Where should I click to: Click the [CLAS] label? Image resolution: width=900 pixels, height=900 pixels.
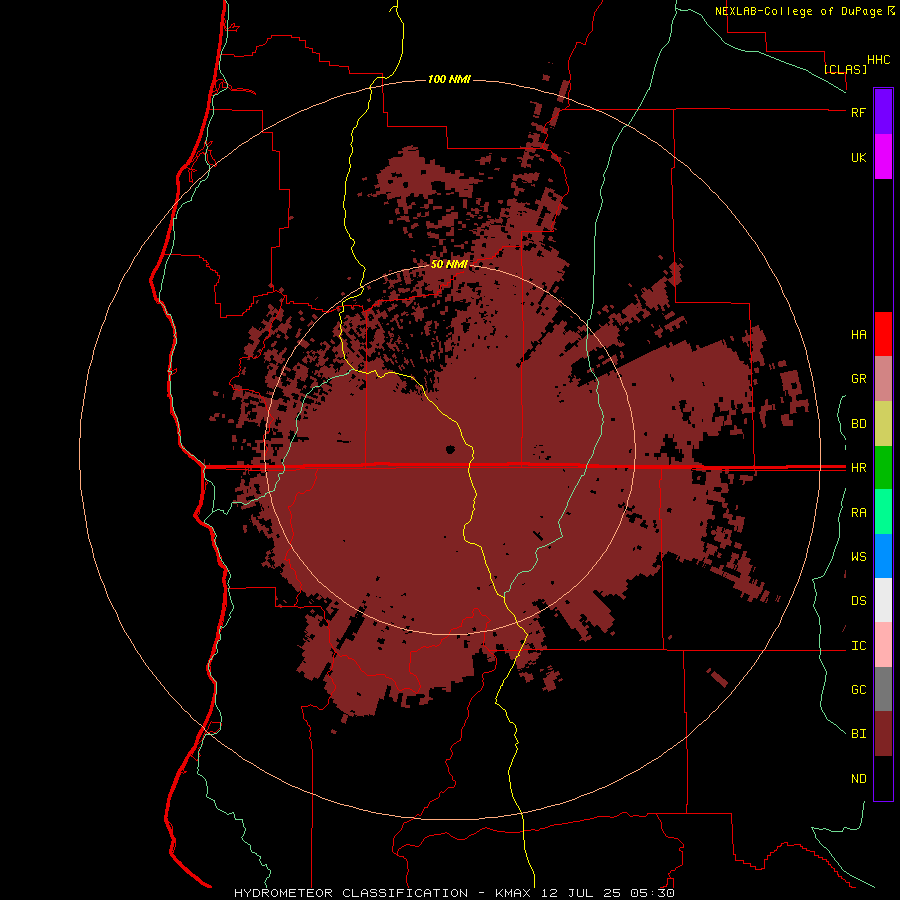pos(845,69)
